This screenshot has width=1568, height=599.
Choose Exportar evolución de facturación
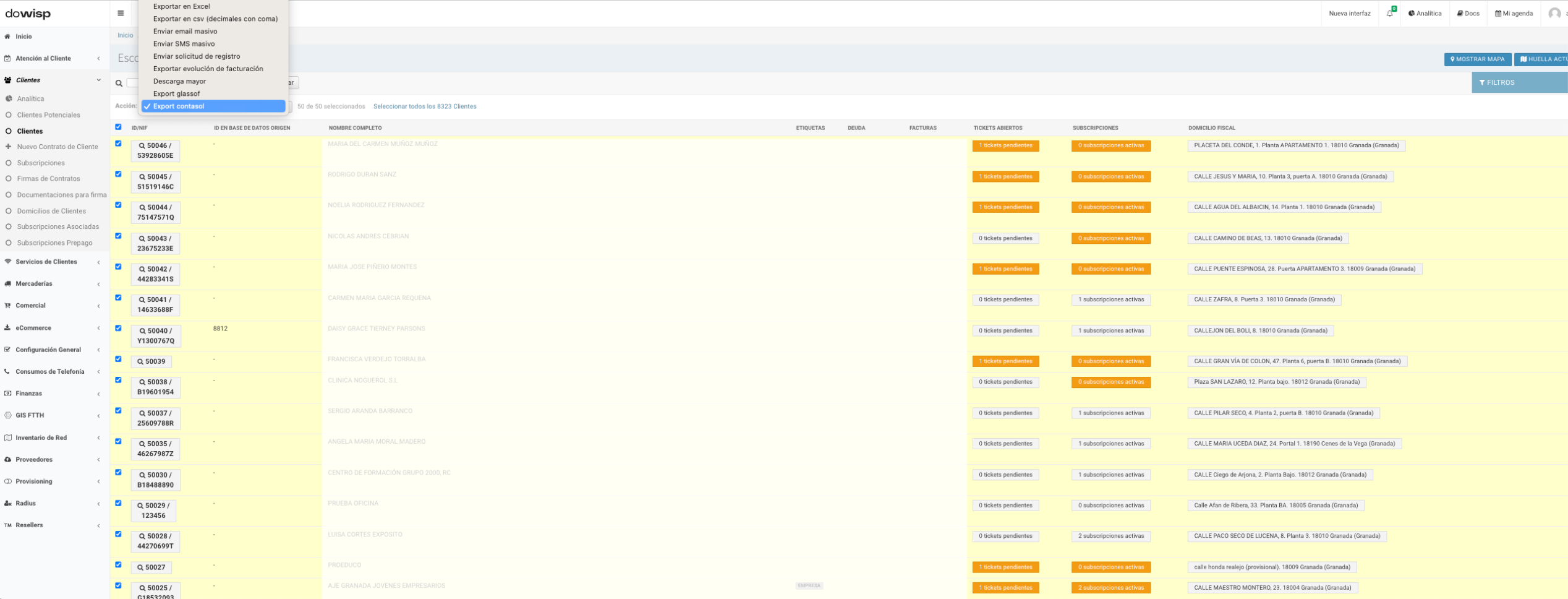tap(213, 69)
